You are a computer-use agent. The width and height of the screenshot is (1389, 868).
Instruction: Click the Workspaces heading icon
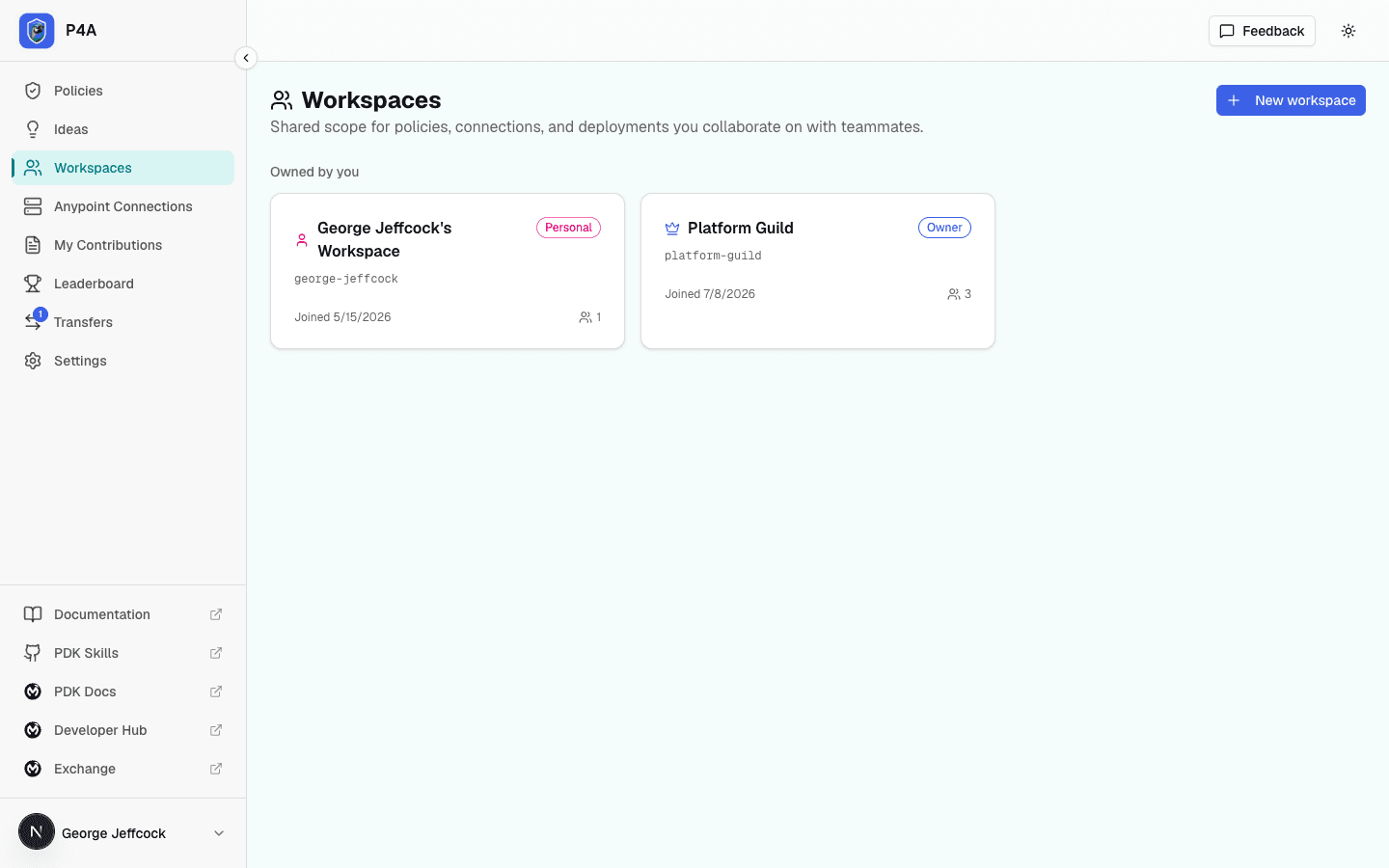(282, 100)
